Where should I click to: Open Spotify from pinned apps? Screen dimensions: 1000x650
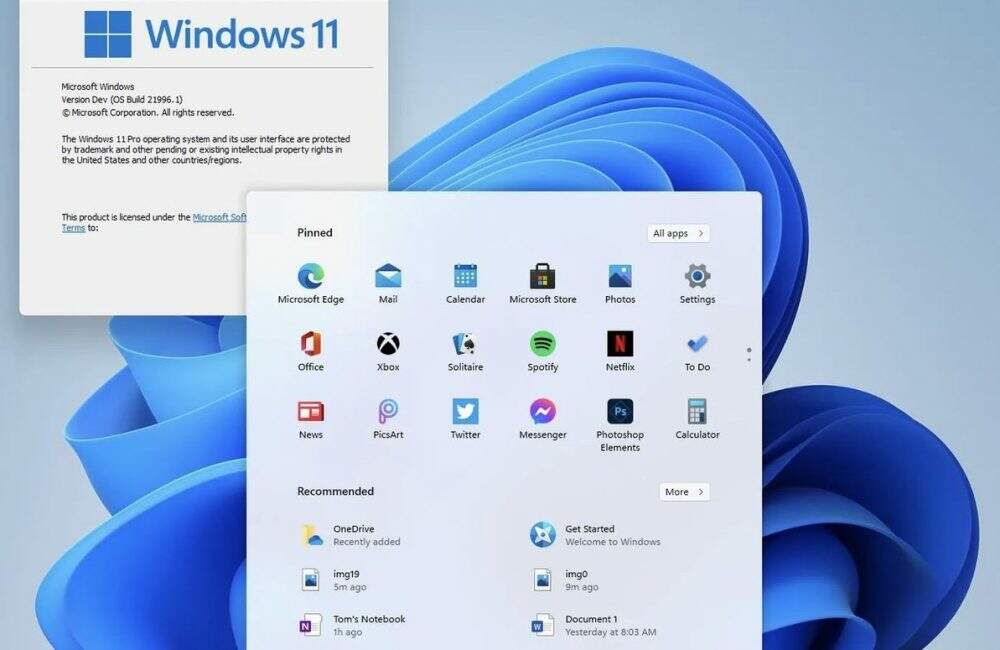pos(543,344)
